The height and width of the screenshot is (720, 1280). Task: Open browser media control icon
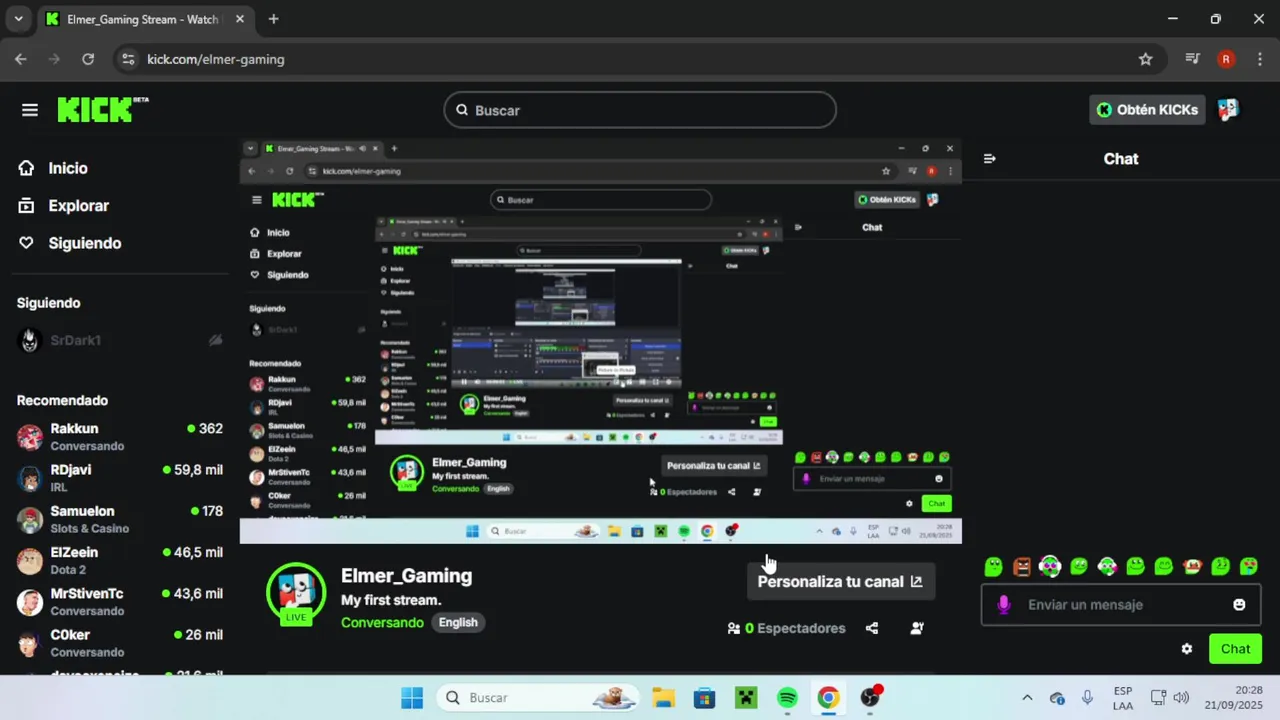[x=1192, y=59]
